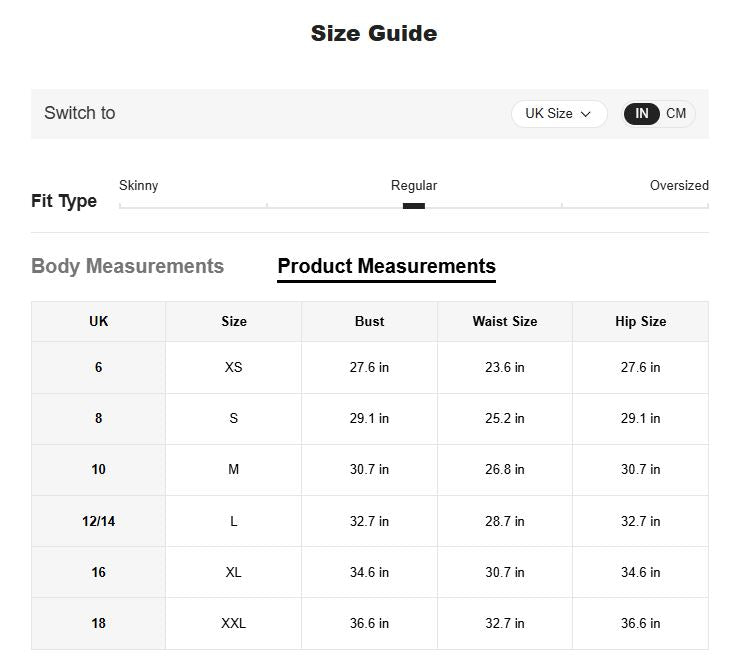Click the Oversized fit type label
The image size is (743, 662).
pyautogui.click(x=679, y=185)
